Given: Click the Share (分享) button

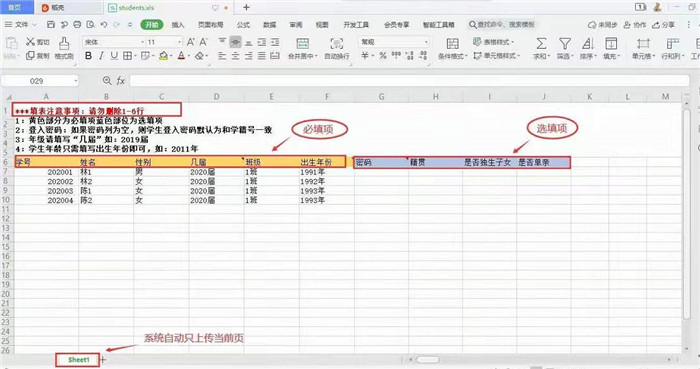Looking at the screenshot, I should (663, 25).
